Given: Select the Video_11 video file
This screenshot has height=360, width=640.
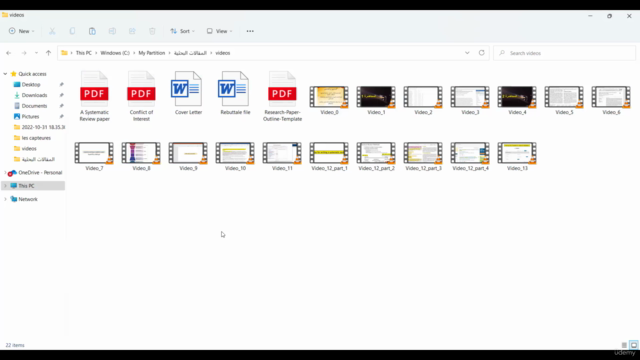Looking at the screenshot, I should 282,156.
